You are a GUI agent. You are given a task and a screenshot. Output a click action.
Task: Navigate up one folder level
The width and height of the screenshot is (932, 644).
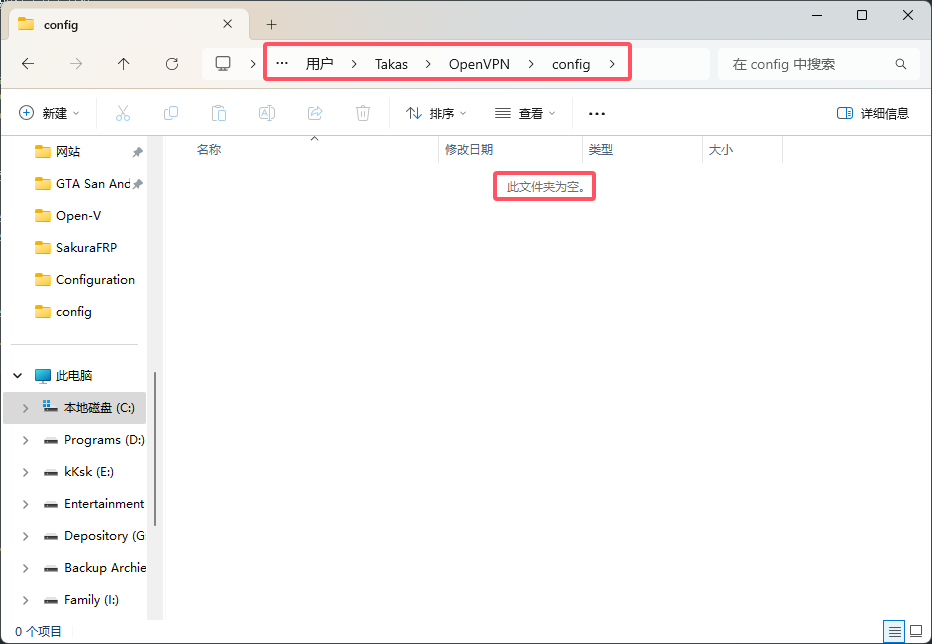(x=124, y=64)
